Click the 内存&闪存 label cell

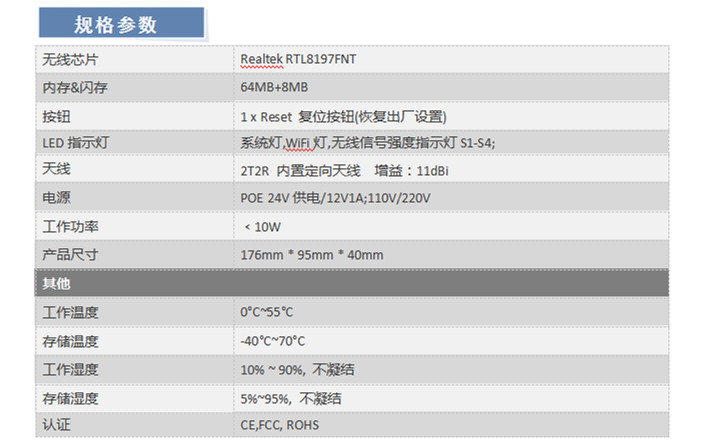pos(75,88)
